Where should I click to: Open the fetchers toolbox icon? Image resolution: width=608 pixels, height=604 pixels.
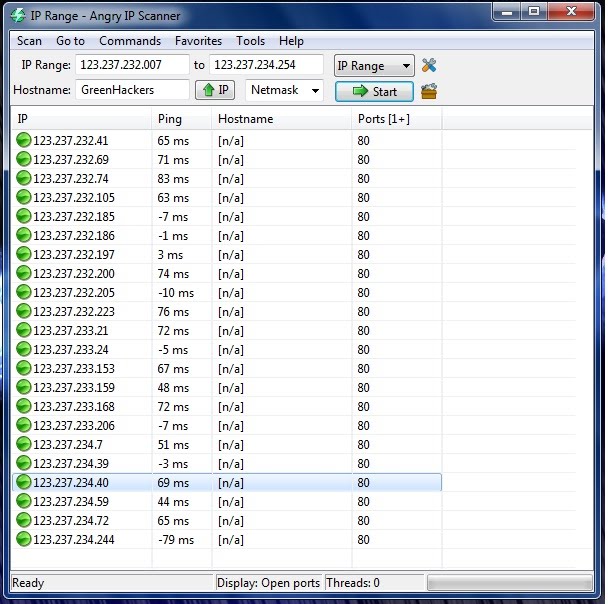(x=429, y=91)
